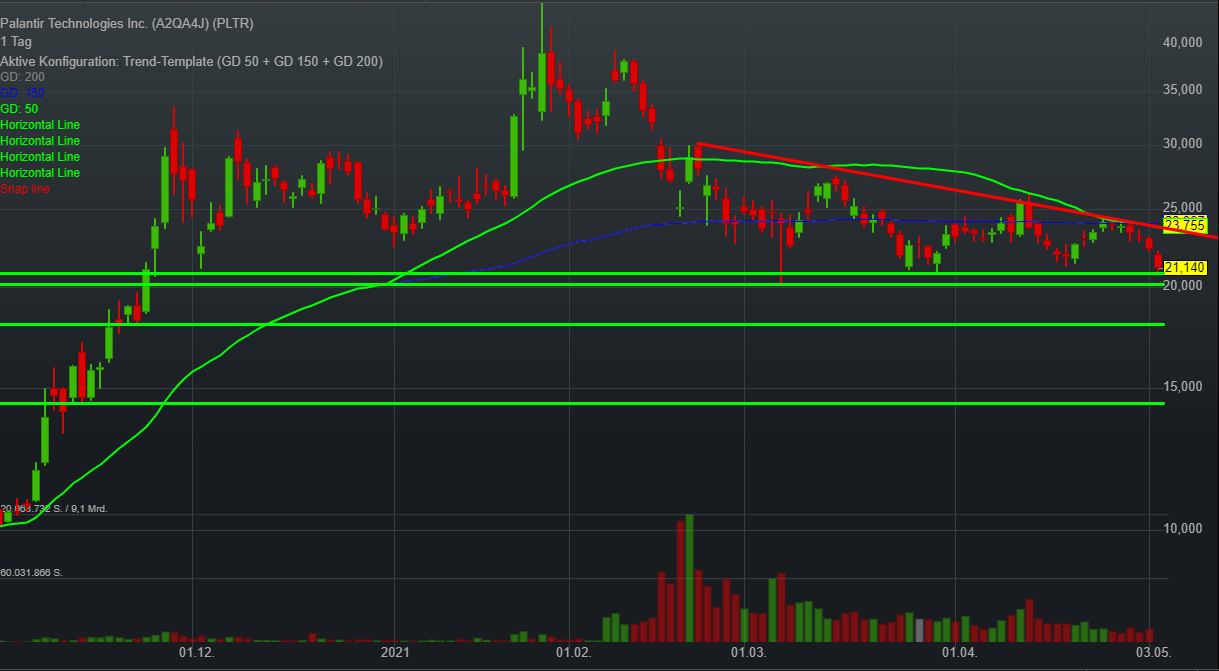
Task: Select the lowest green horizontal line below 15,000
Action: [x=582, y=403]
